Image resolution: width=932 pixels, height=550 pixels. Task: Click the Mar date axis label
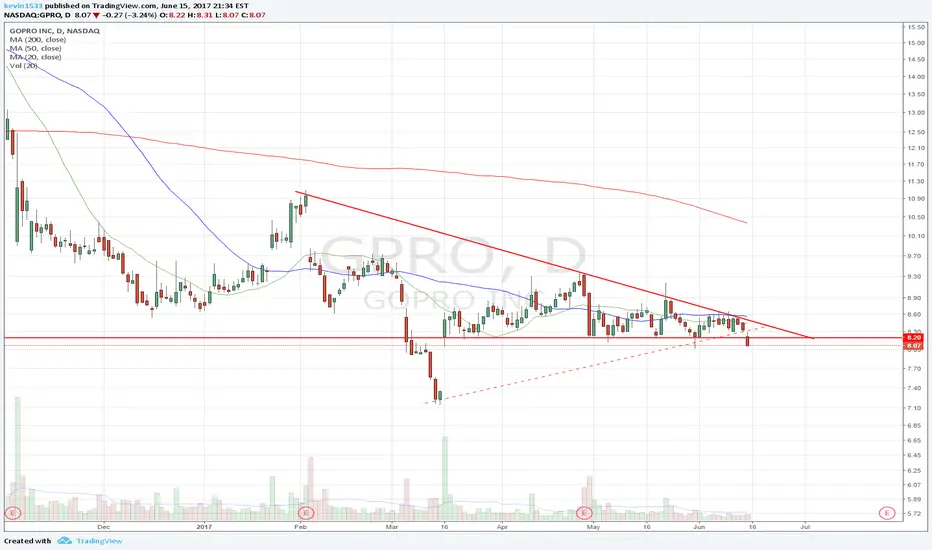coord(392,527)
